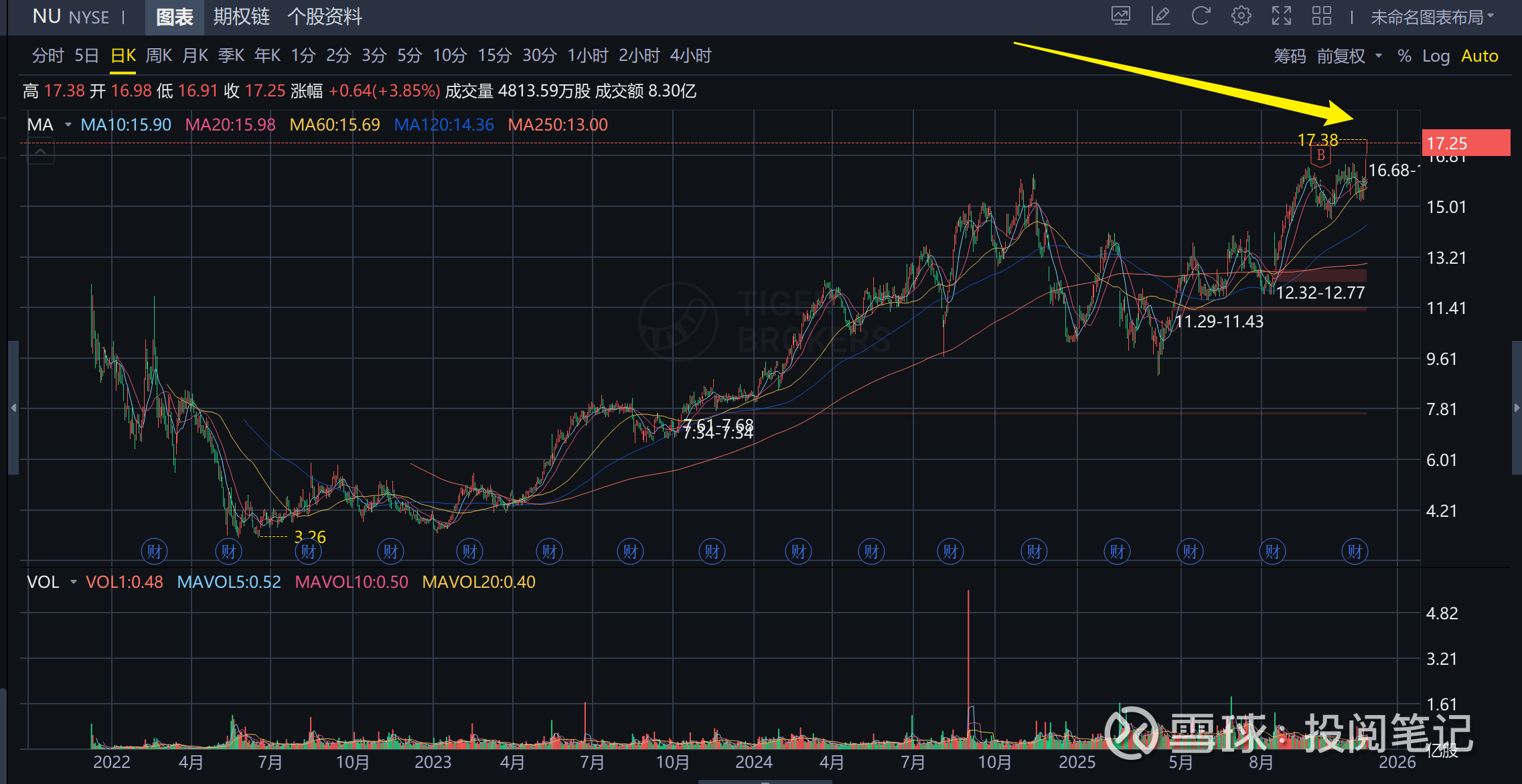Open chart settings gear icon
This screenshot has height=784, width=1522.
click(1241, 16)
